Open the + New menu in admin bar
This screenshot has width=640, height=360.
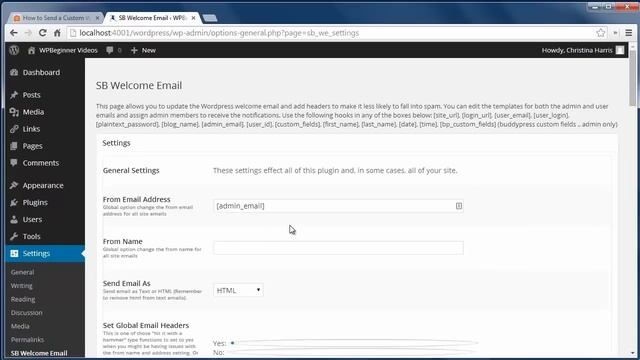[x=143, y=50]
